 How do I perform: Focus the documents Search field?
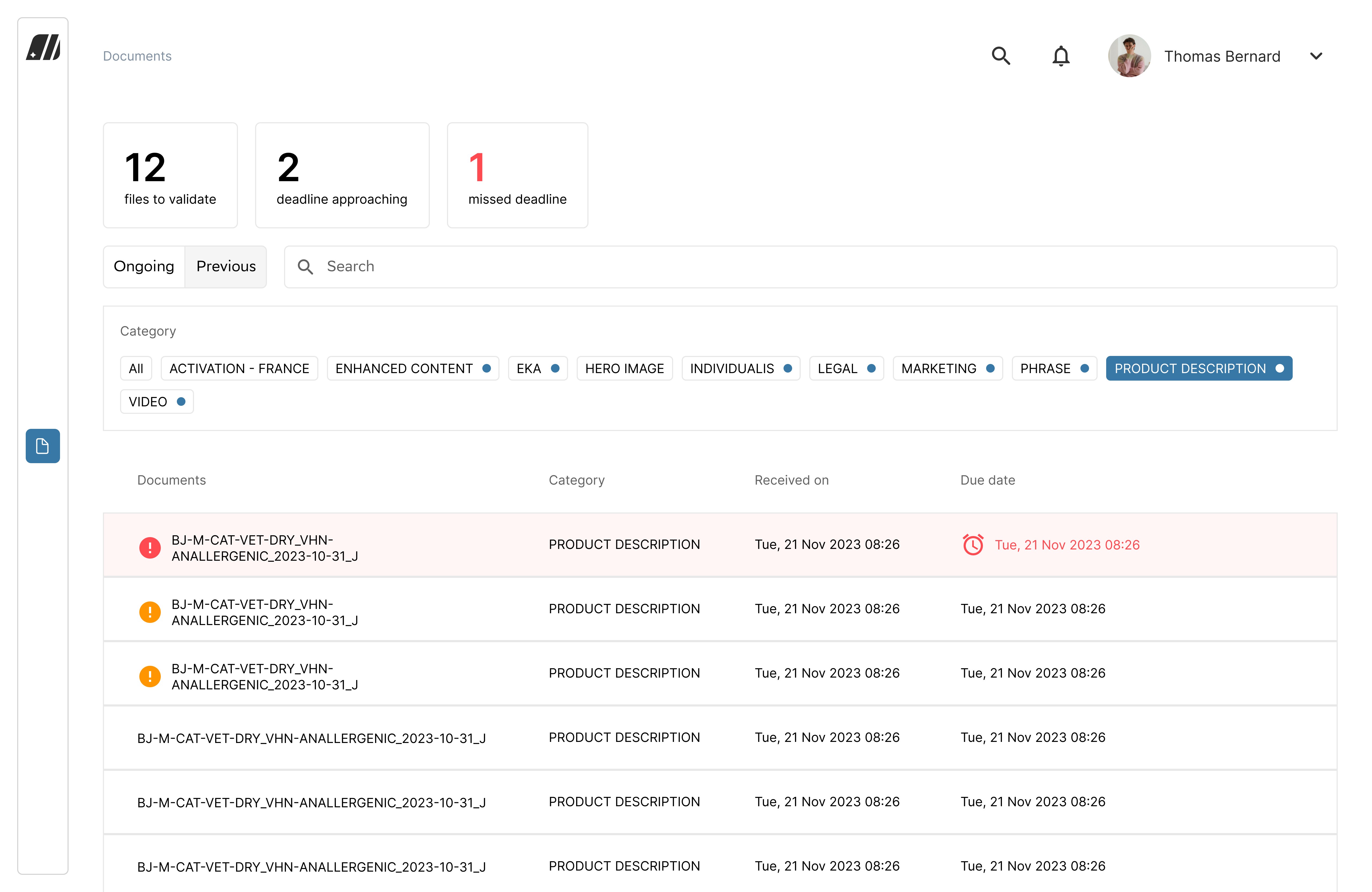(810, 266)
